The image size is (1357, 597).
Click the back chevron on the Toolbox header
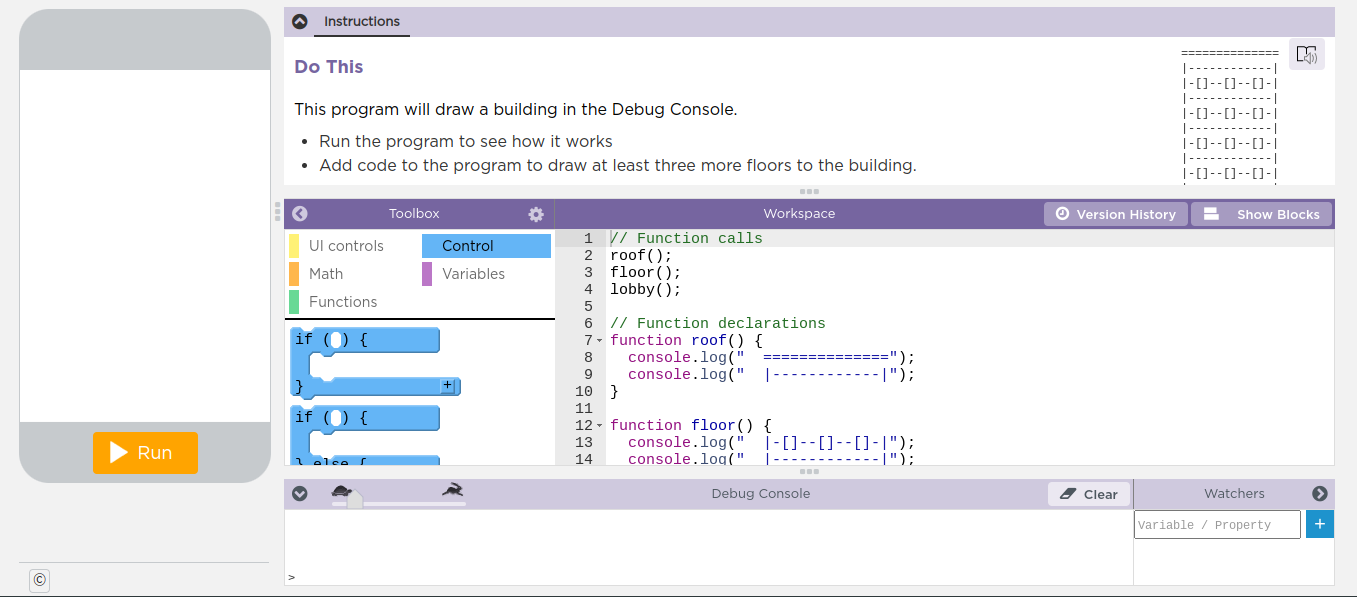(x=299, y=213)
